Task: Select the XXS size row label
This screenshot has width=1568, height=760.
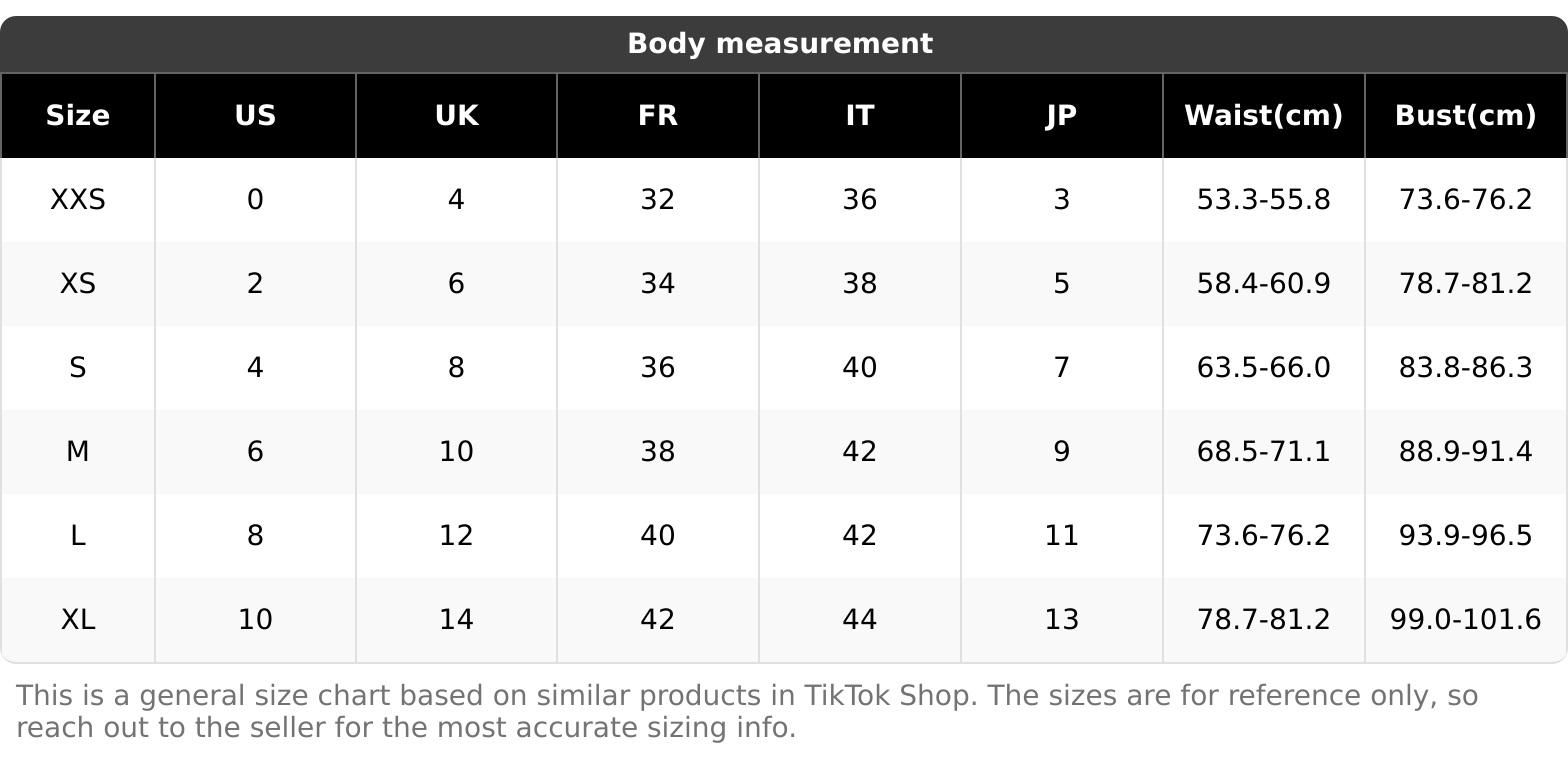Action: pos(78,200)
